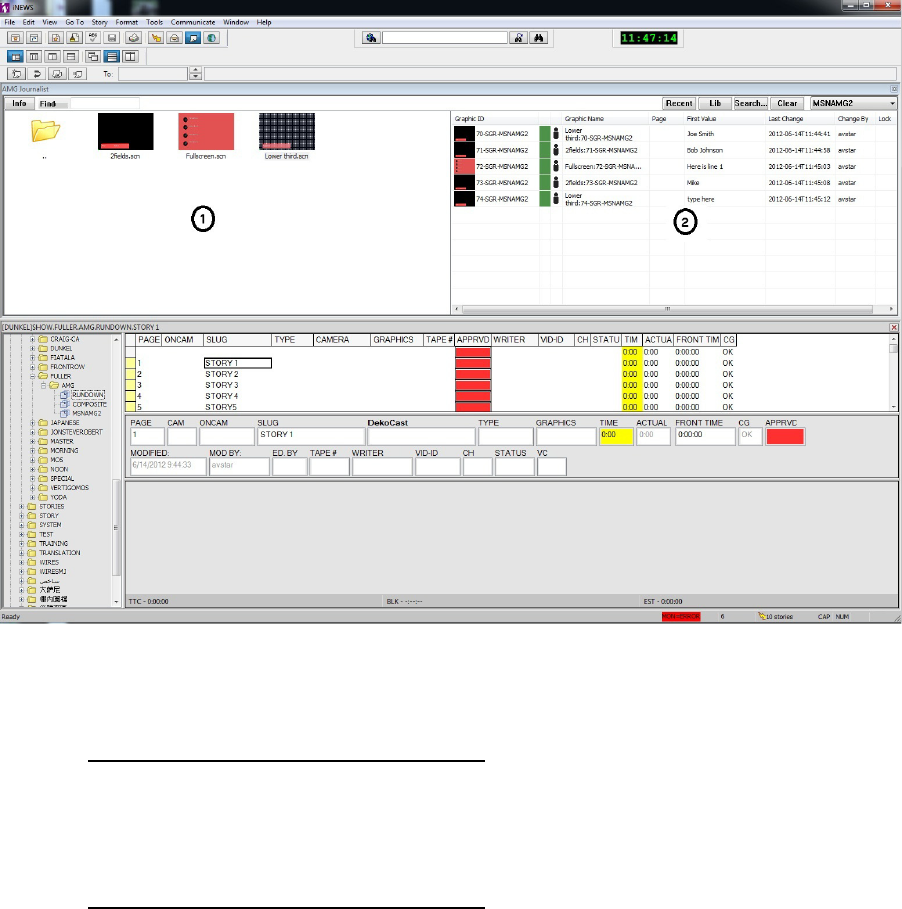Click the lock figure icon on 74-SGR-MSNAMG2 row

coord(555,198)
